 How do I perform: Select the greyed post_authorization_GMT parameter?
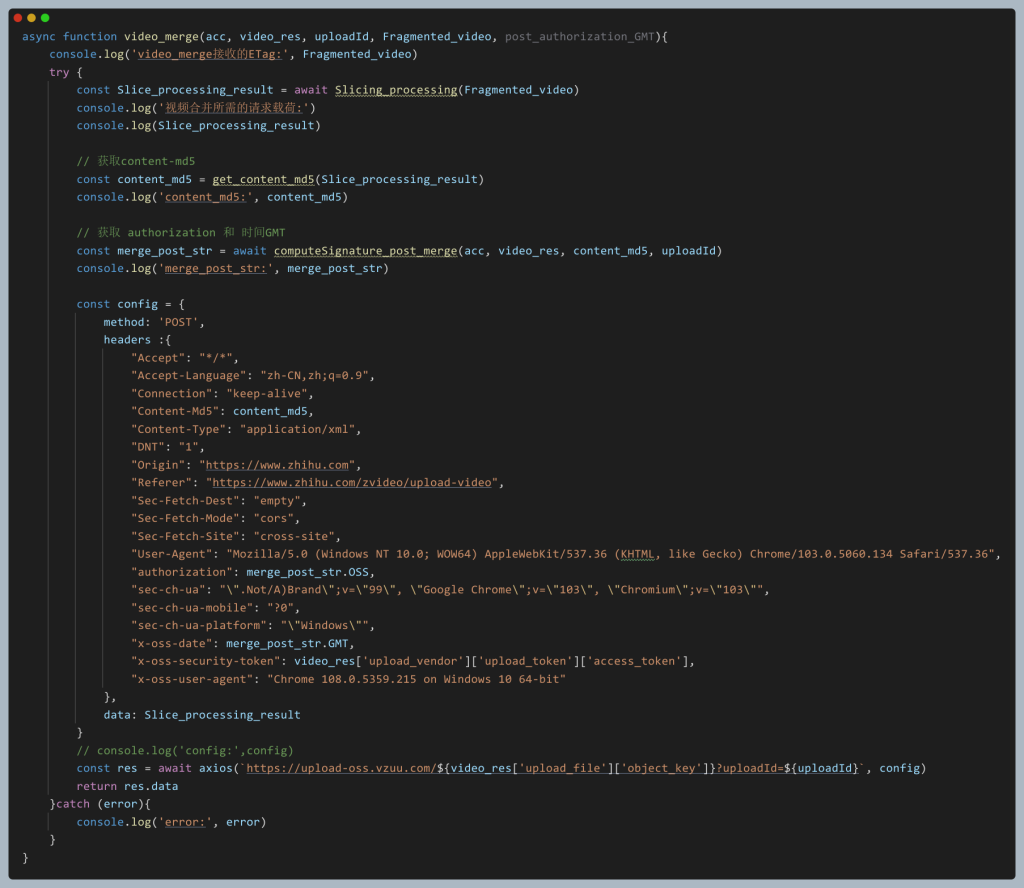click(582, 37)
